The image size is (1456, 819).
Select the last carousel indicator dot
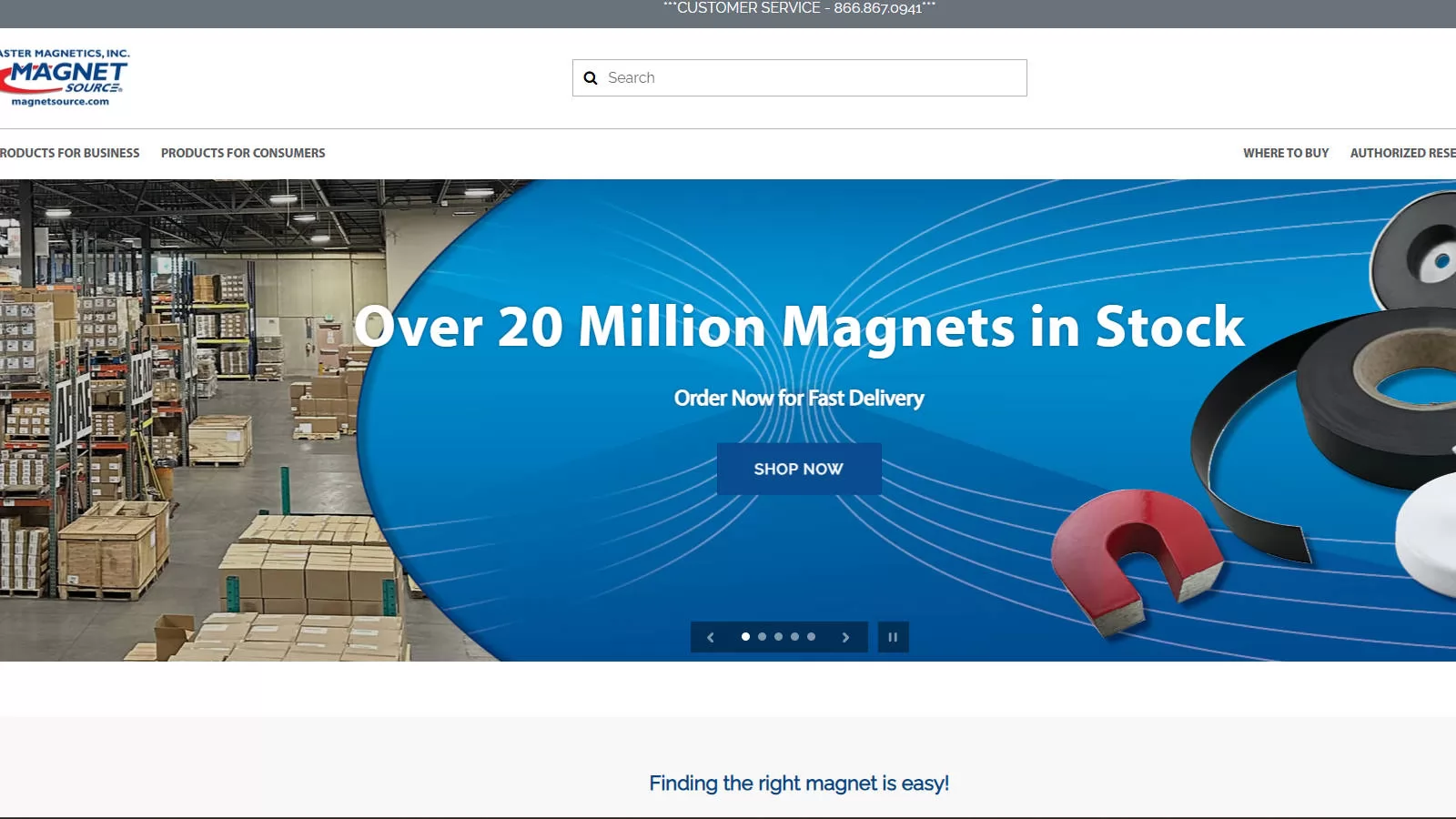(809, 637)
